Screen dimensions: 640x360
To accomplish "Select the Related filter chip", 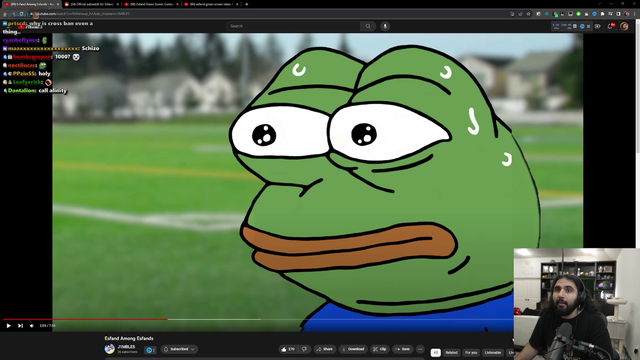I will click(x=451, y=352).
